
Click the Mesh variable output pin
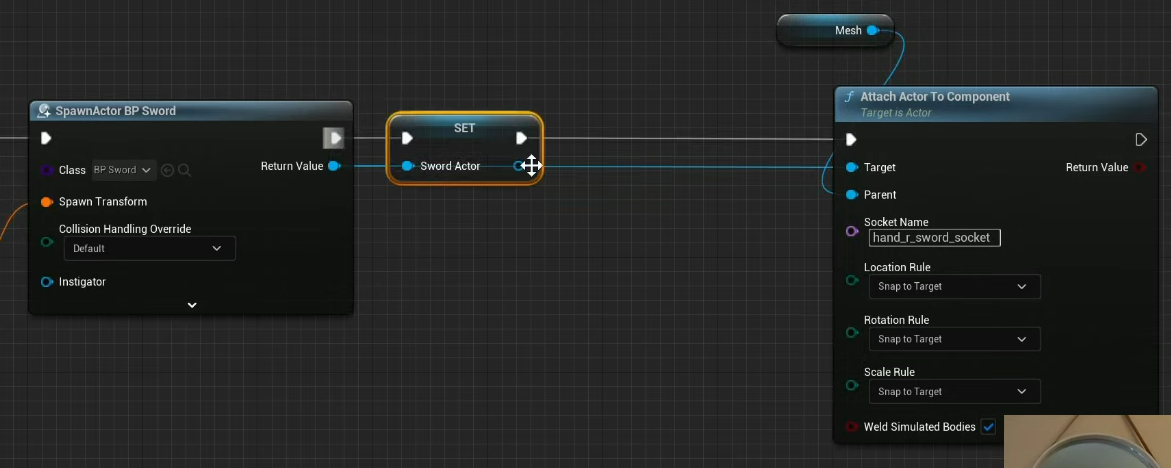tap(873, 31)
